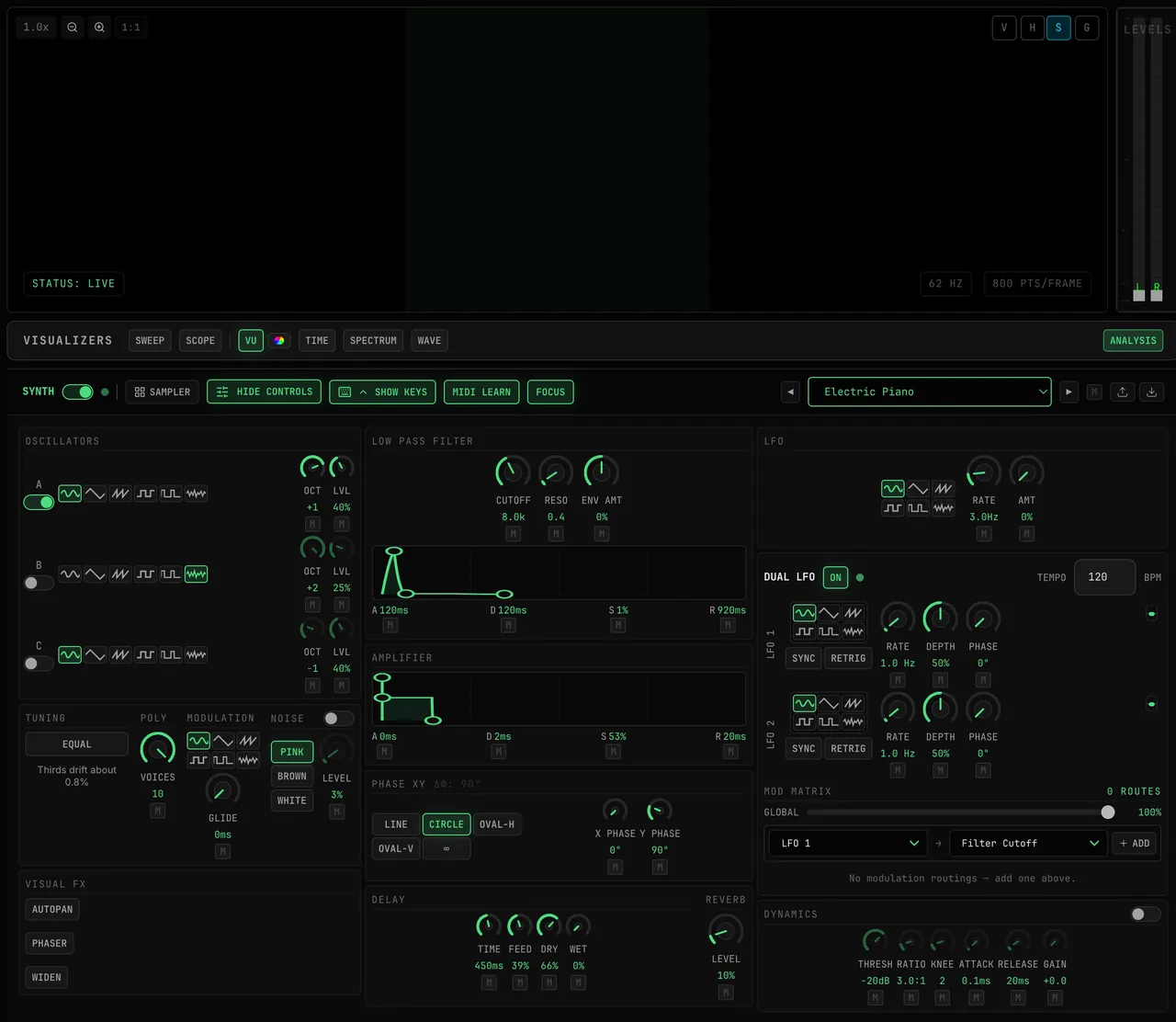
Task: Click the filter CUTOFF knob
Action: coord(513,471)
